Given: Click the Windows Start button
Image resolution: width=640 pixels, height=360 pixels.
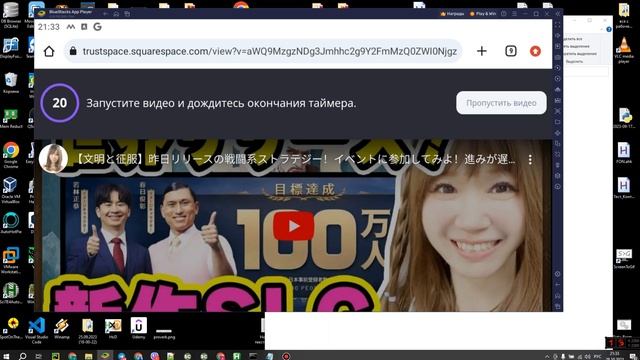Looking at the screenshot, I should (x=6, y=356).
